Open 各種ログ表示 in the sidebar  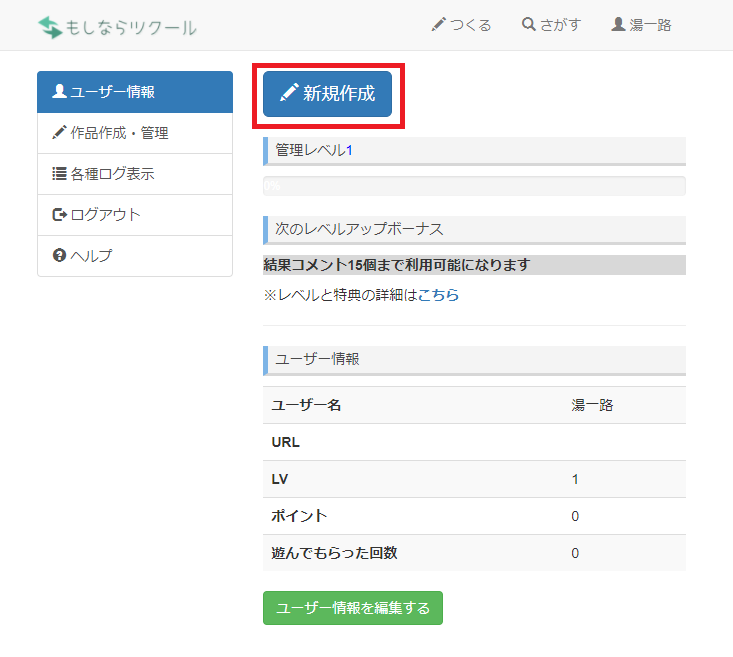pyautogui.click(x=135, y=174)
